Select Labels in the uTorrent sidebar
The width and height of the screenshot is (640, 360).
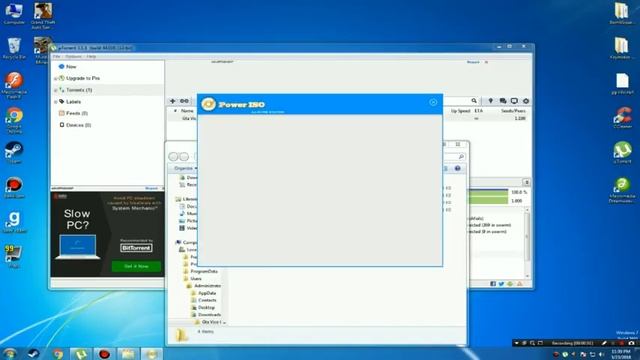click(x=73, y=102)
